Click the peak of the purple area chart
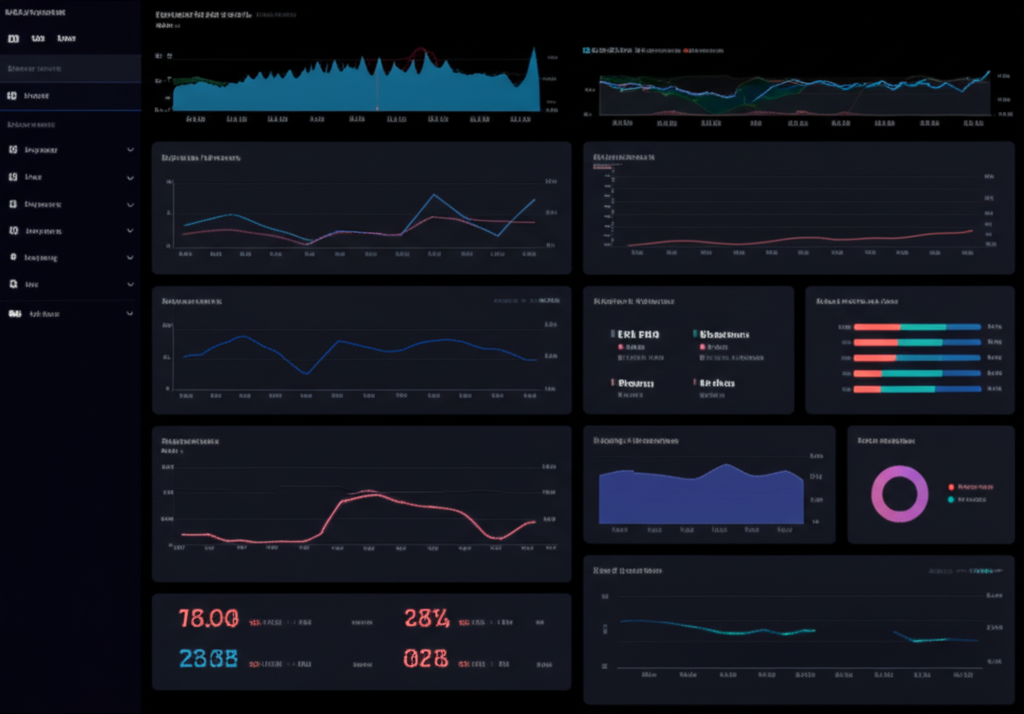 pyautogui.click(x=723, y=463)
